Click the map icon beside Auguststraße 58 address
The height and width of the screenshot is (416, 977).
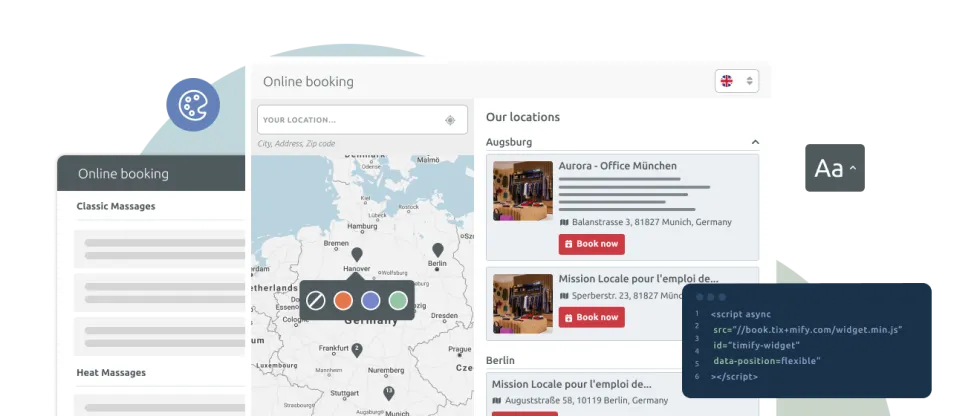coord(497,400)
